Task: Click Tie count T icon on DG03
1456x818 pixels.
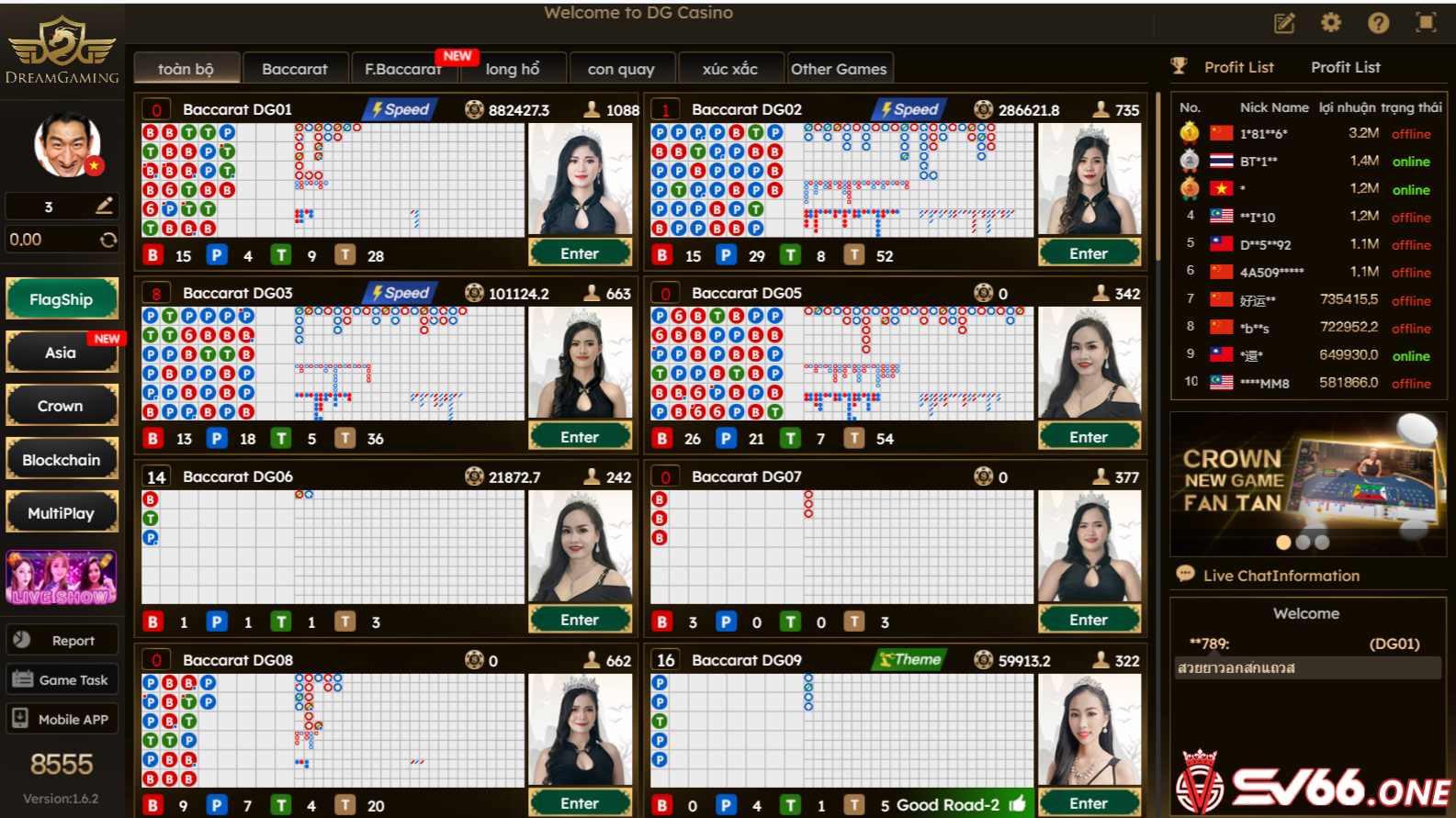Action: tap(281, 439)
